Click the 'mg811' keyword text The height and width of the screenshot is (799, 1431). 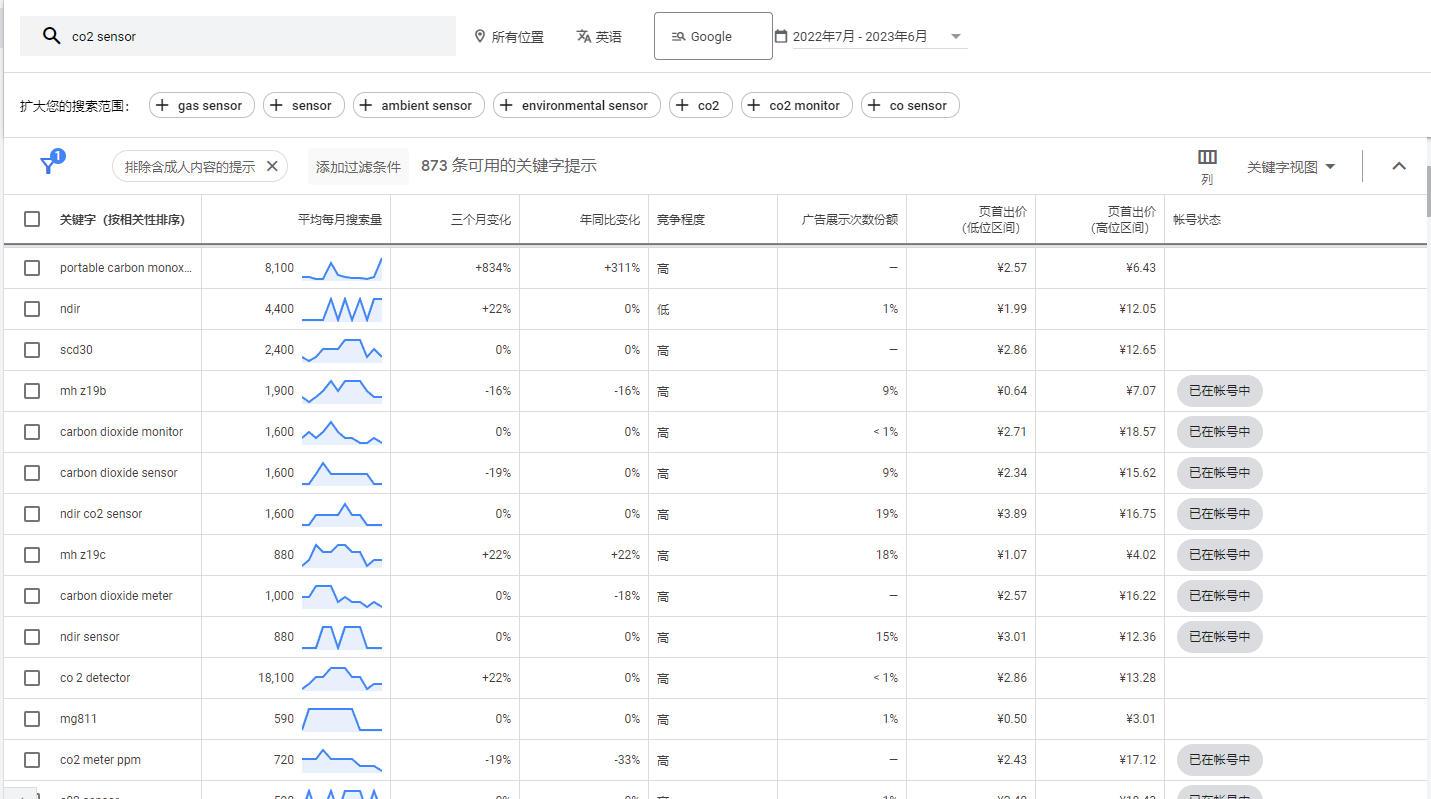click(x=78, y=719)
